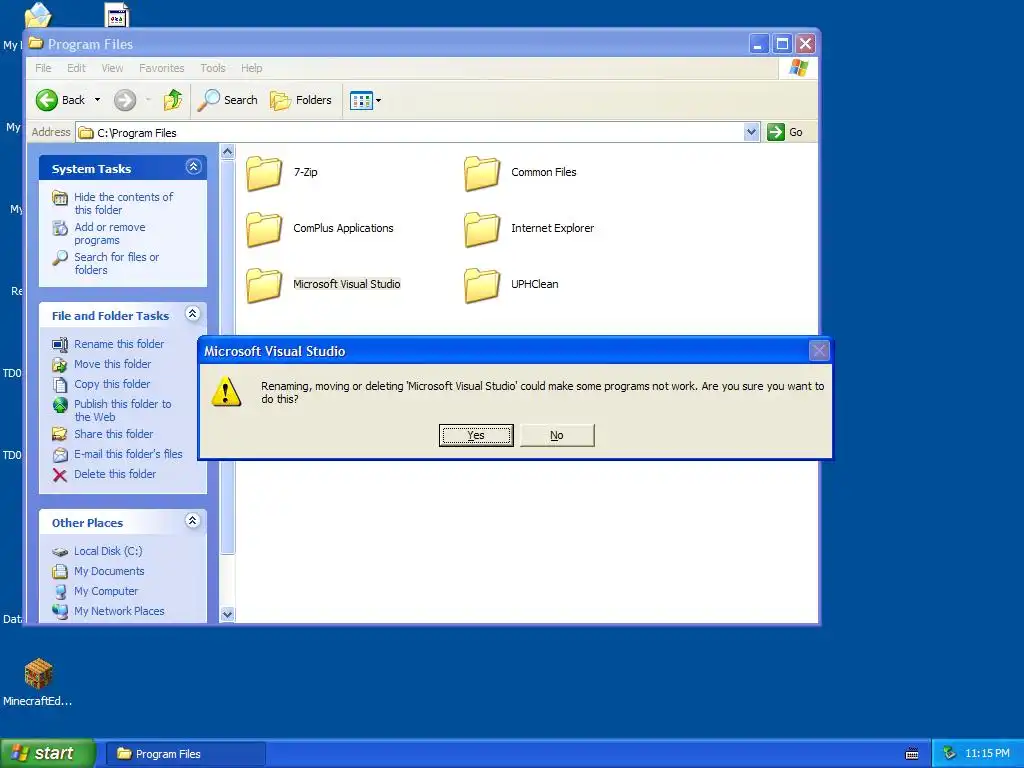Click the green Back arrow icon
The image size is (1024, 768).
point(47,100)
